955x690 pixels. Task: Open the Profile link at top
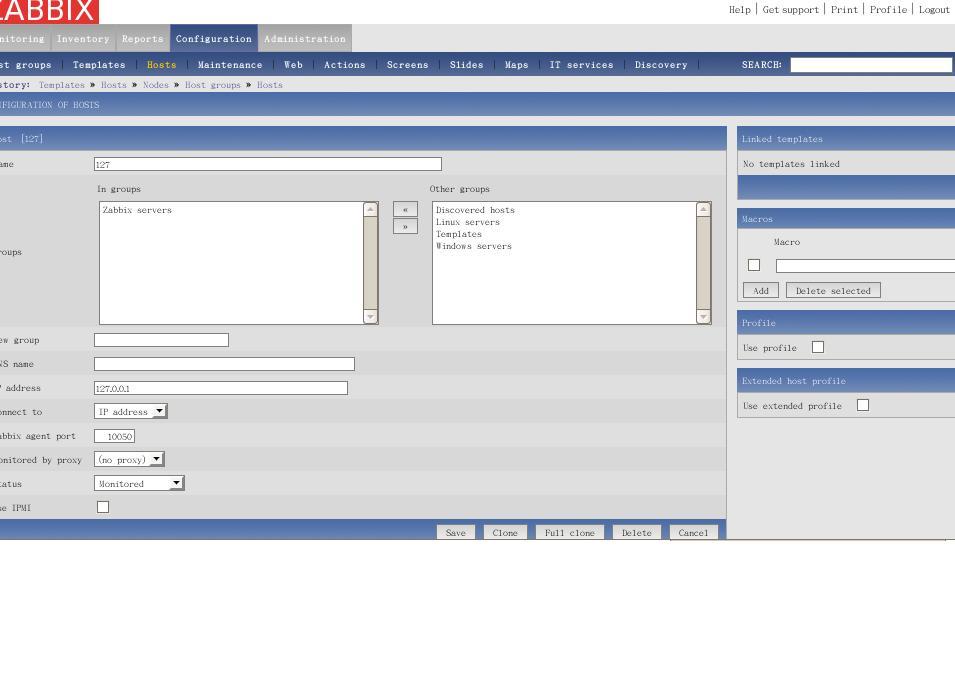(888, 9)
